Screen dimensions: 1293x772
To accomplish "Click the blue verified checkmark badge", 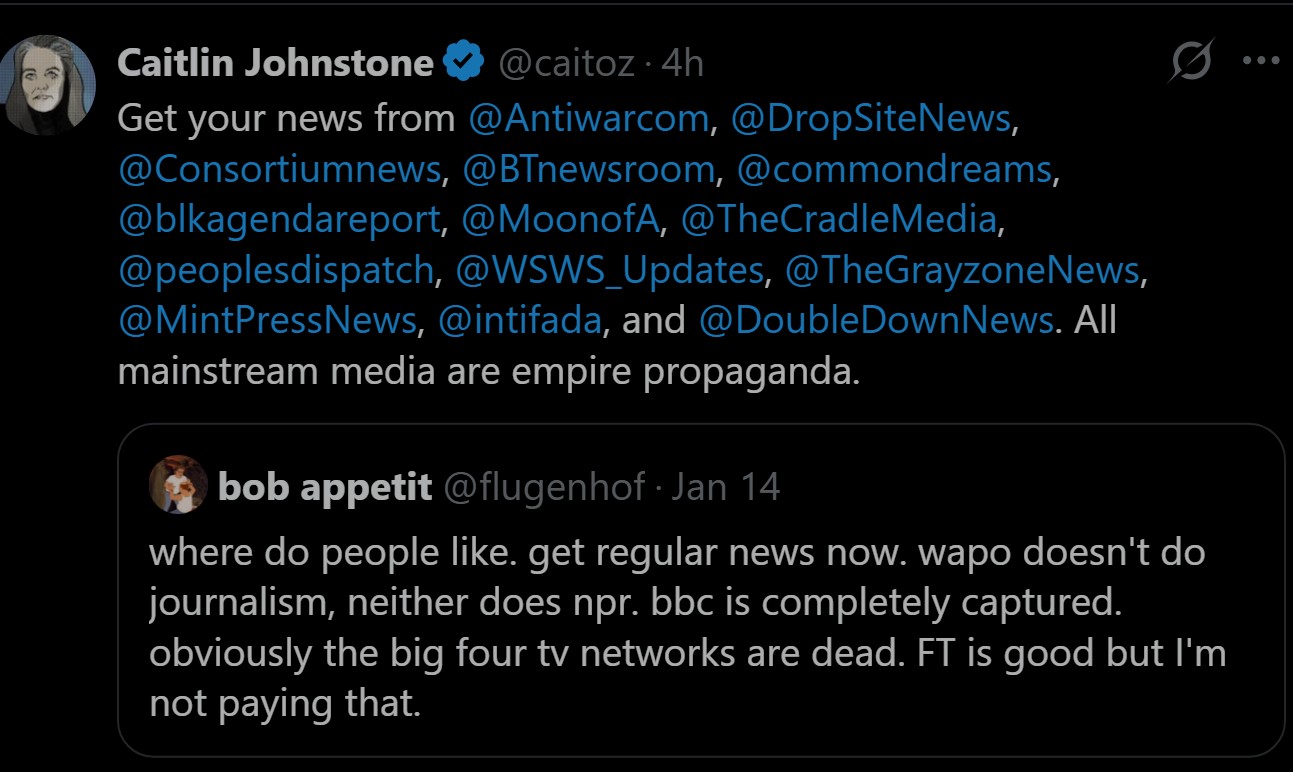I will tap(464, 63).
